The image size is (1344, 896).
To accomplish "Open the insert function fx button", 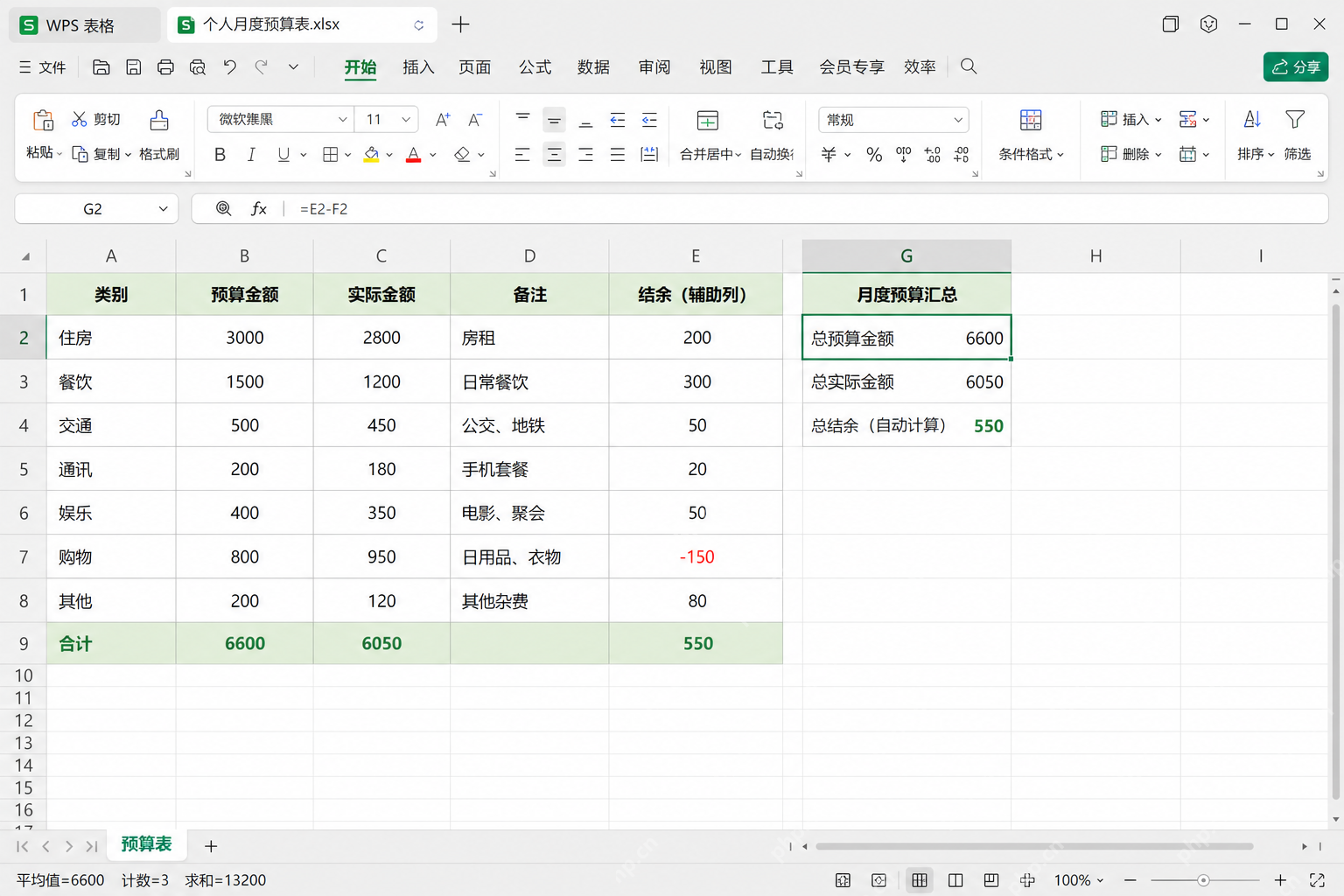I will (259, 208).
